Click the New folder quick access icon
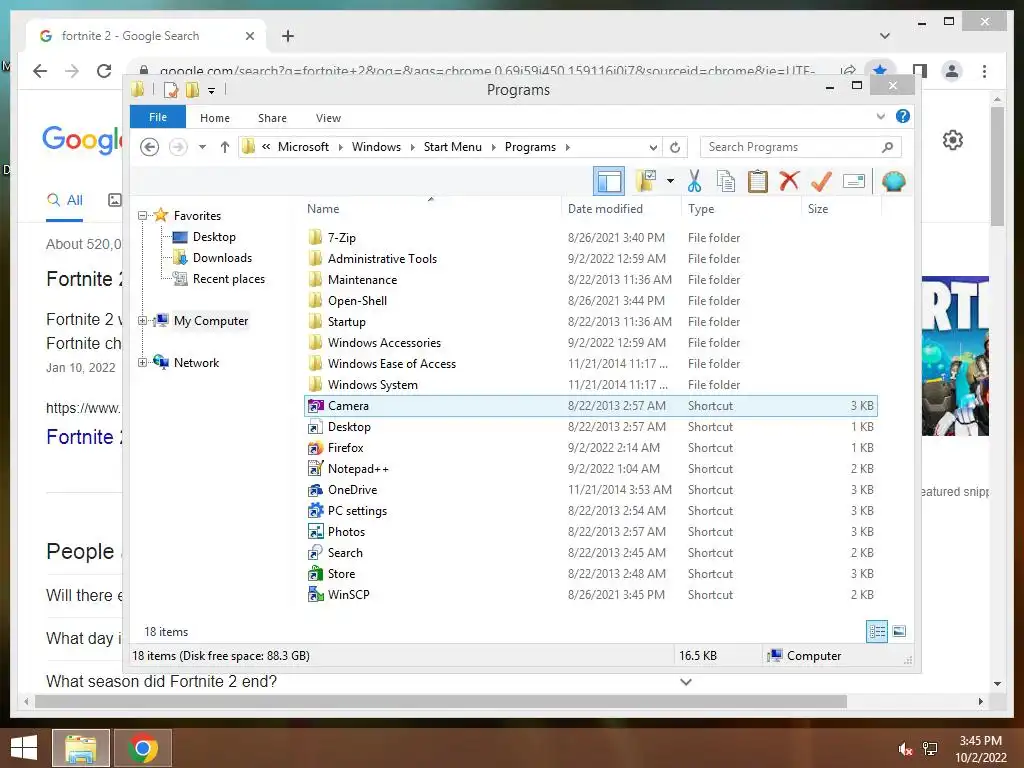The height and width of the screenshot is (768, 1024). [192, 89]
